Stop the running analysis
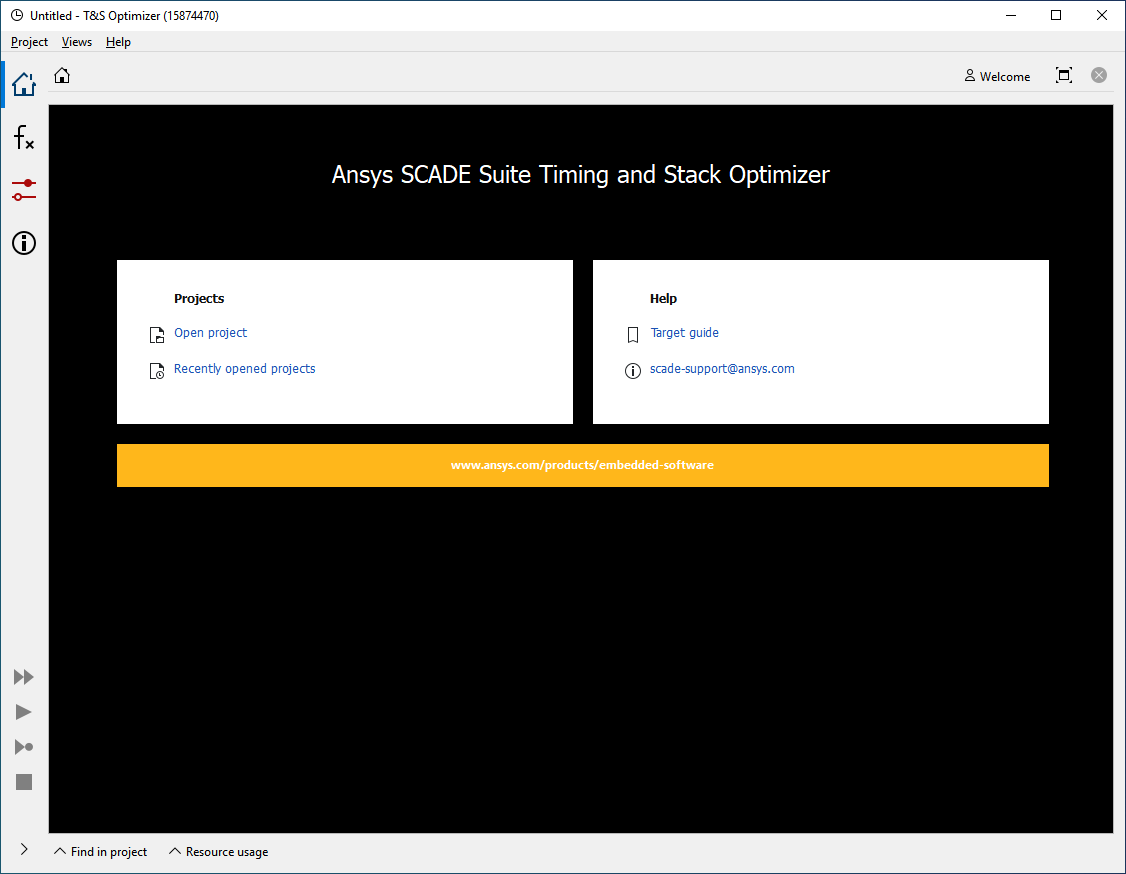The image size is (1126, 874). coord(24,782)
